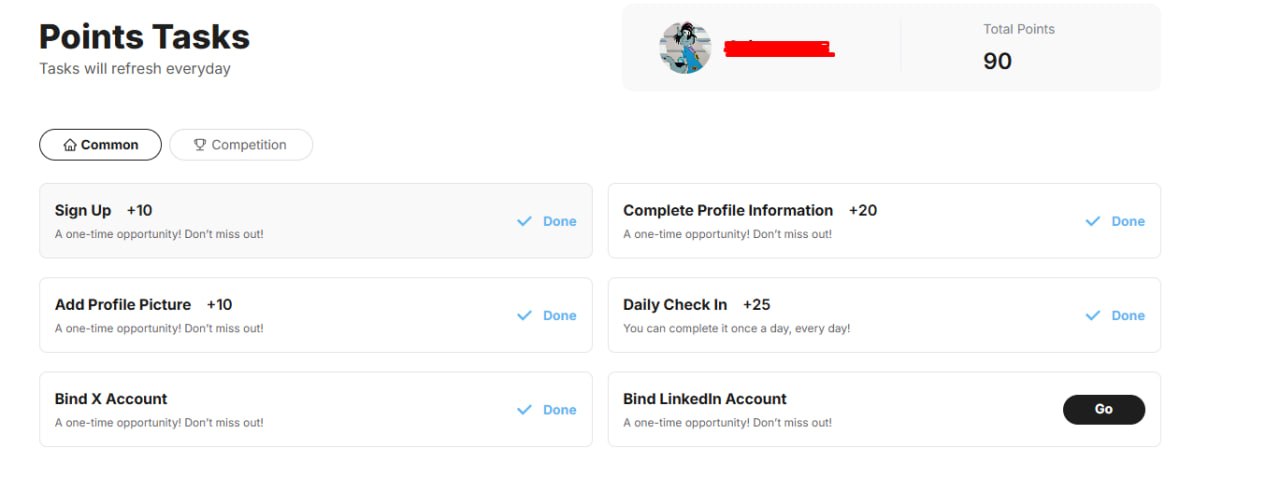Select the Daily Check In task title
Viewport: 1280px width, 490px height.
(675, 305)
